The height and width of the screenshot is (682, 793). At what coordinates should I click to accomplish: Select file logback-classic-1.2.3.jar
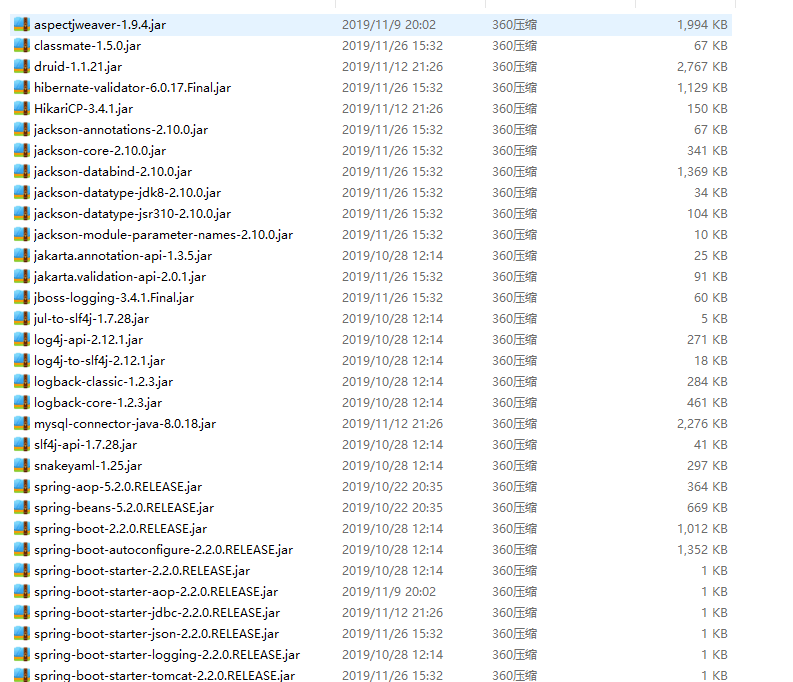(x=104, y=381)
